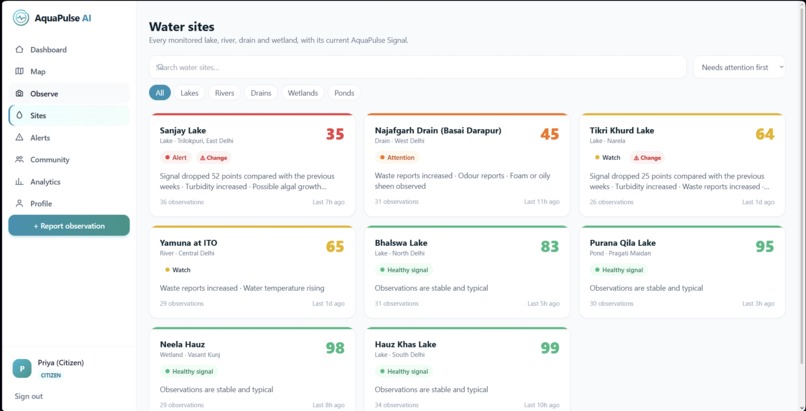Filter by Wetlands
This screenshot has height=411, width=806.
point(303,93)
